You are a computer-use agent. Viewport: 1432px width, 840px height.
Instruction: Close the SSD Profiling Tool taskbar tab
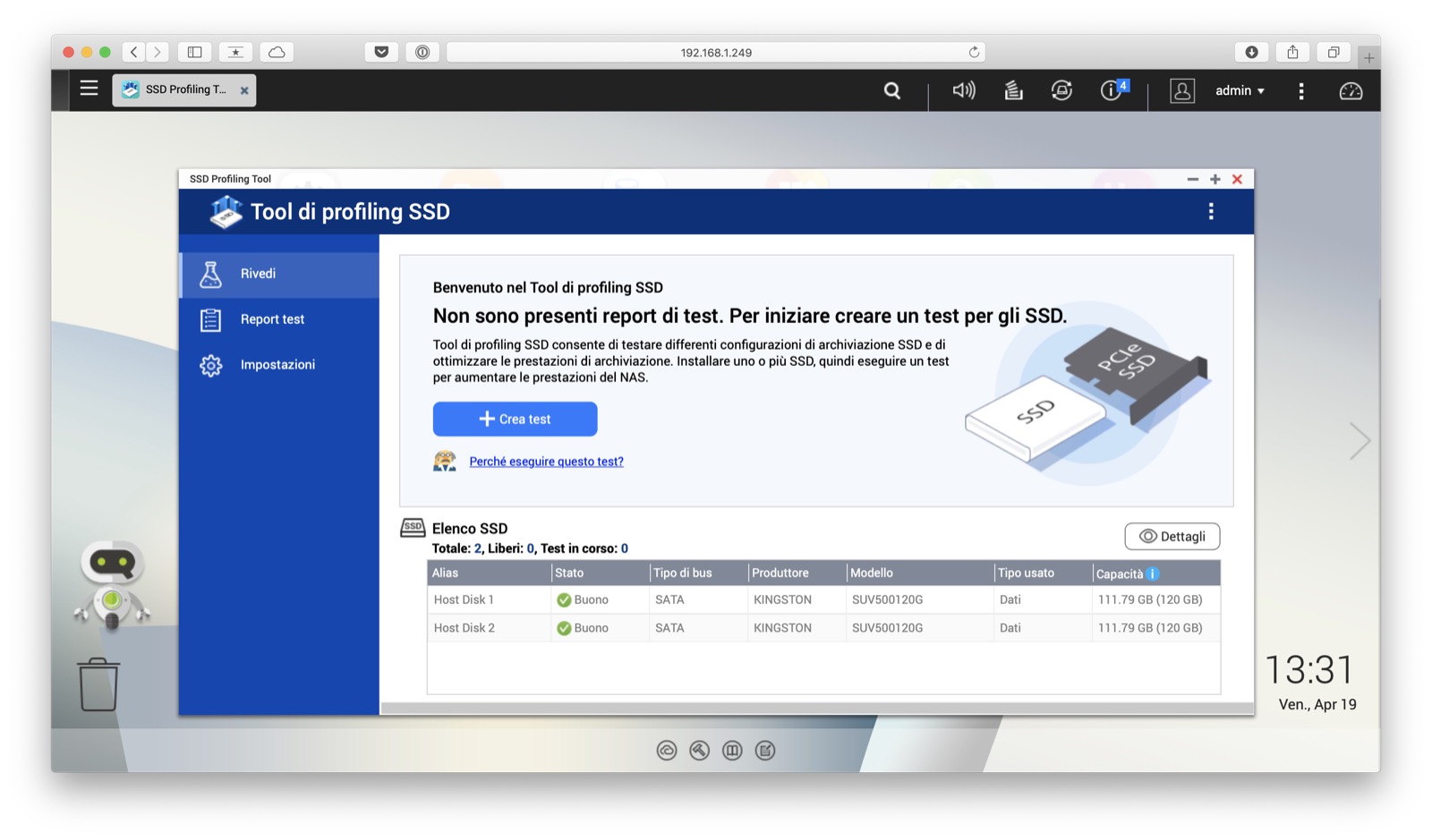[x=244, y=90]
